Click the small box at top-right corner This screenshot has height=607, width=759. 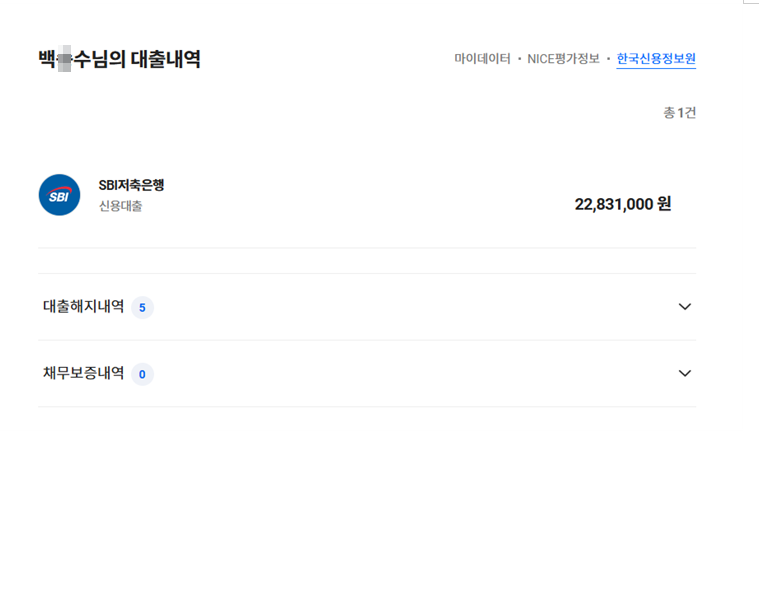[x=751, y=1]
